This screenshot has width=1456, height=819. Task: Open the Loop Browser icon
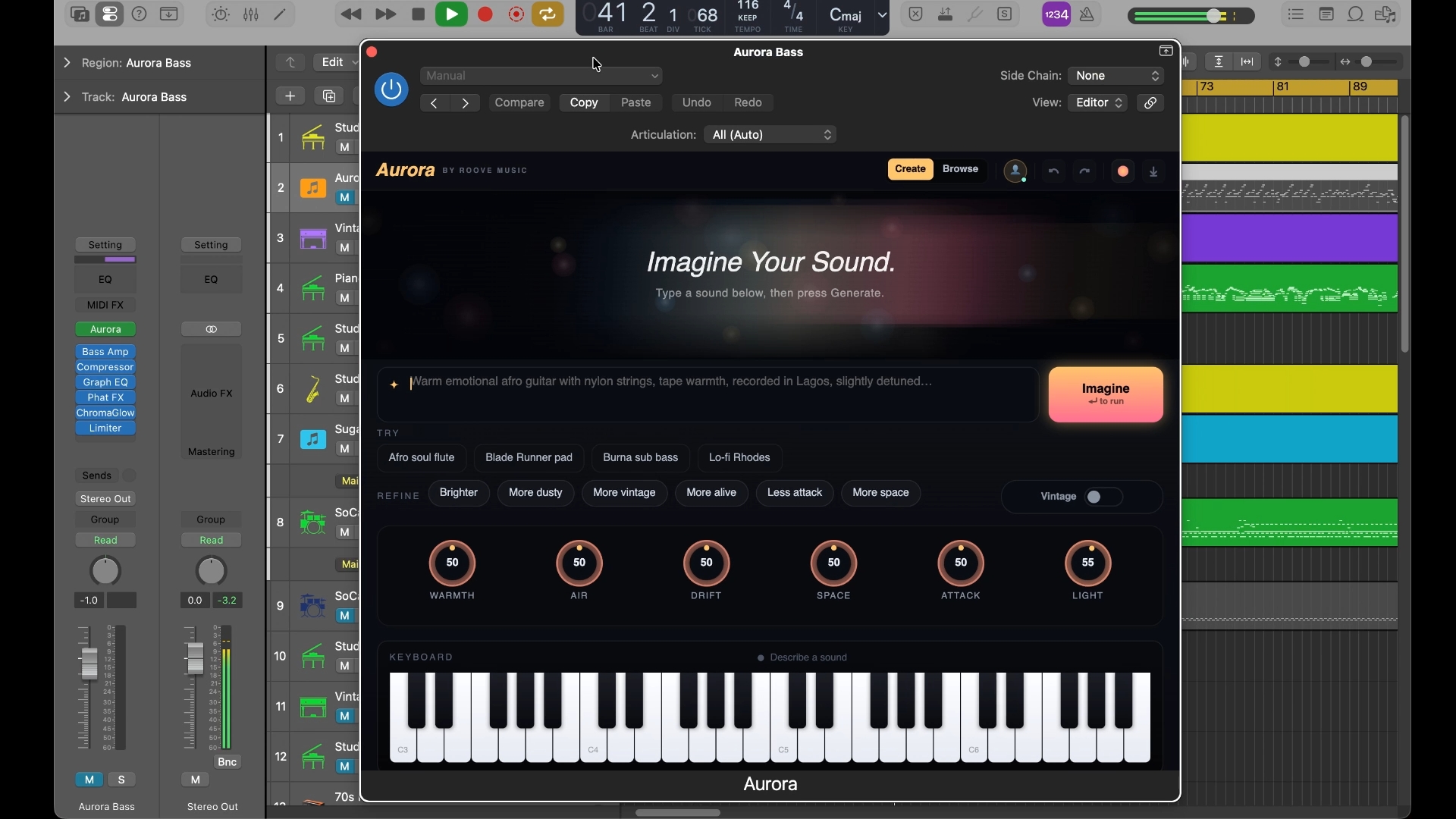pos(1357,14)
